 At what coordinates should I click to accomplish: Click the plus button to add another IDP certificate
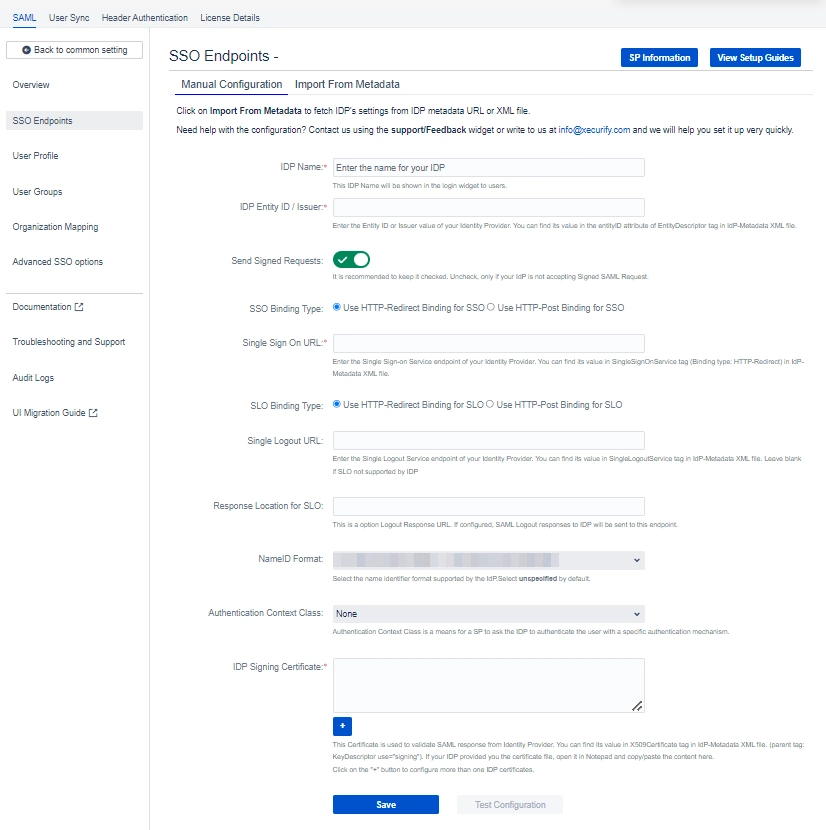tap(342, 726)
